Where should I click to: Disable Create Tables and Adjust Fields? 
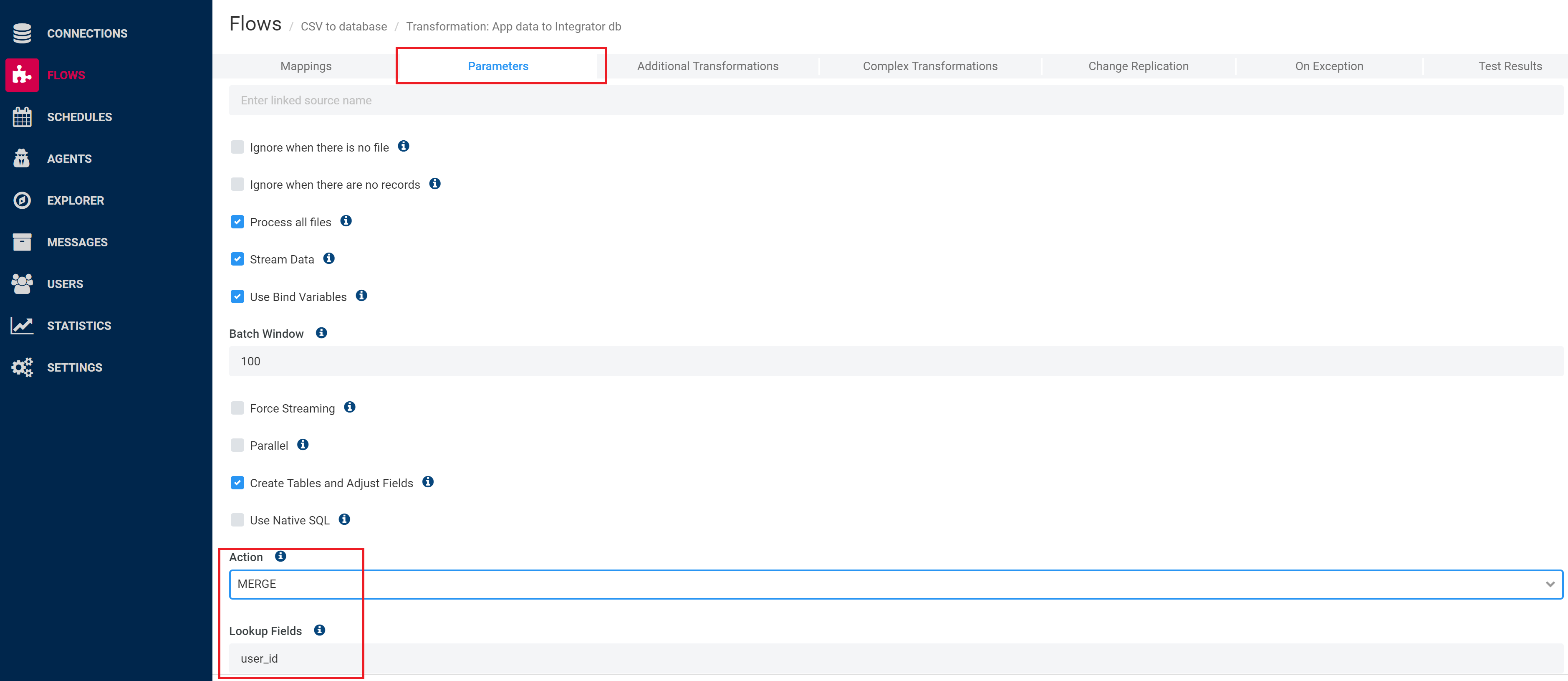237,482
